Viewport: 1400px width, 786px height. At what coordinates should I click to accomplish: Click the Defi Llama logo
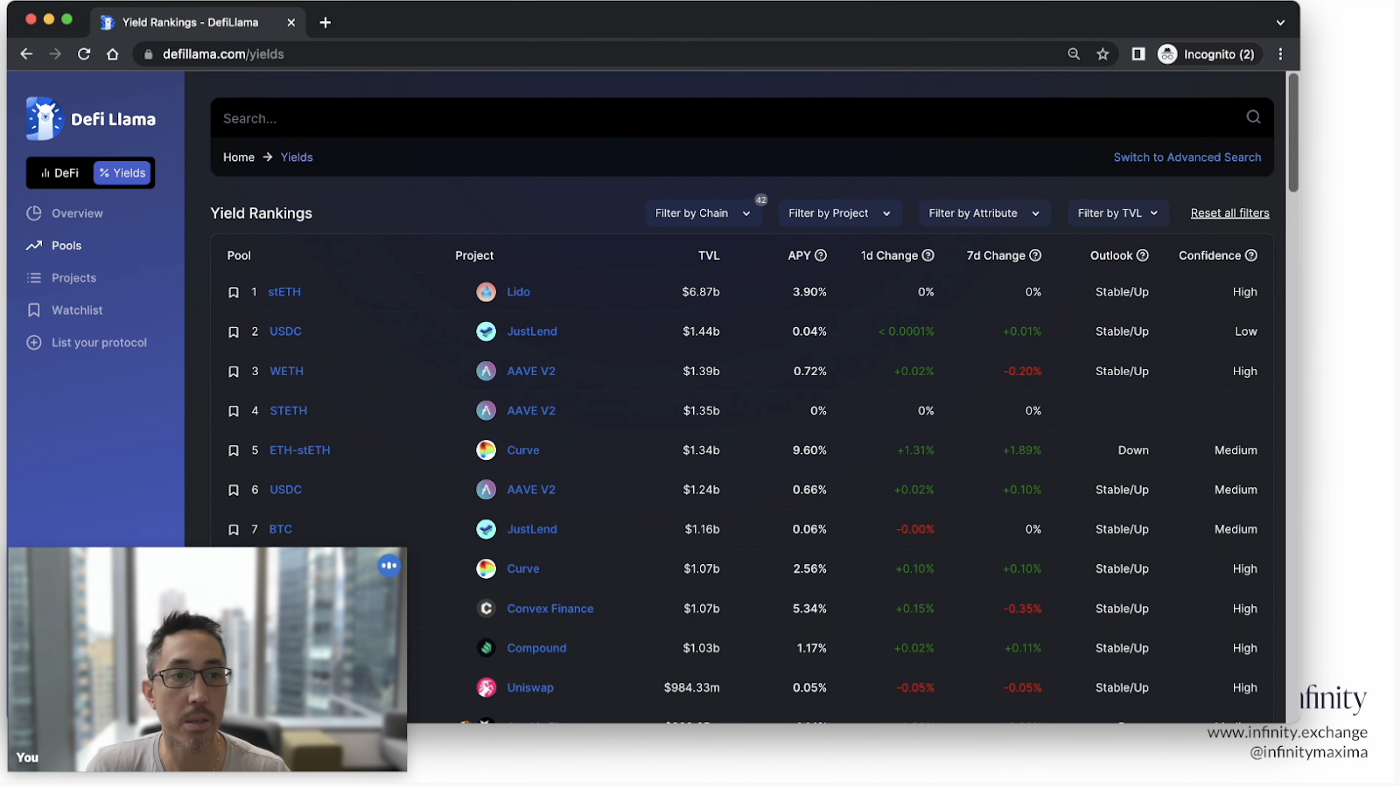pos(91,119)
